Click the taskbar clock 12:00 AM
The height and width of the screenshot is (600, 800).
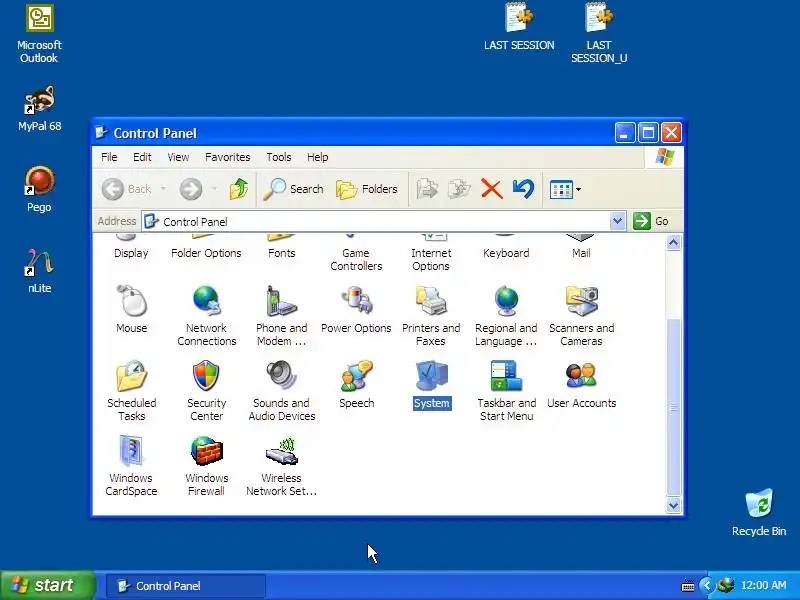click(x=763, y=586)
